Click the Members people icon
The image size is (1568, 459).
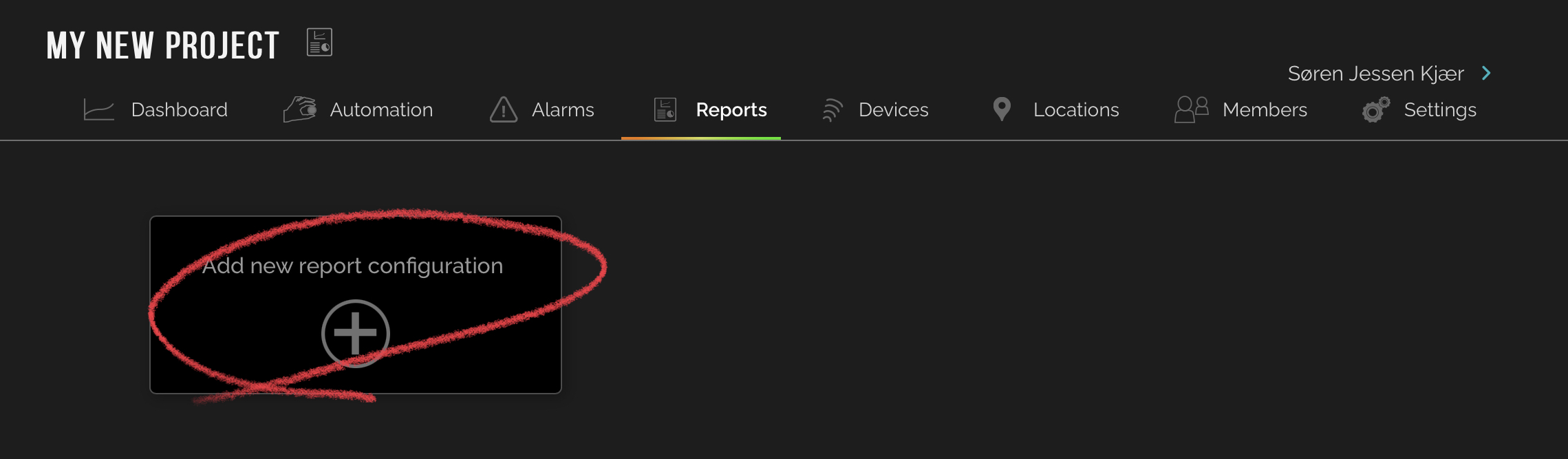coord(1192,109)
